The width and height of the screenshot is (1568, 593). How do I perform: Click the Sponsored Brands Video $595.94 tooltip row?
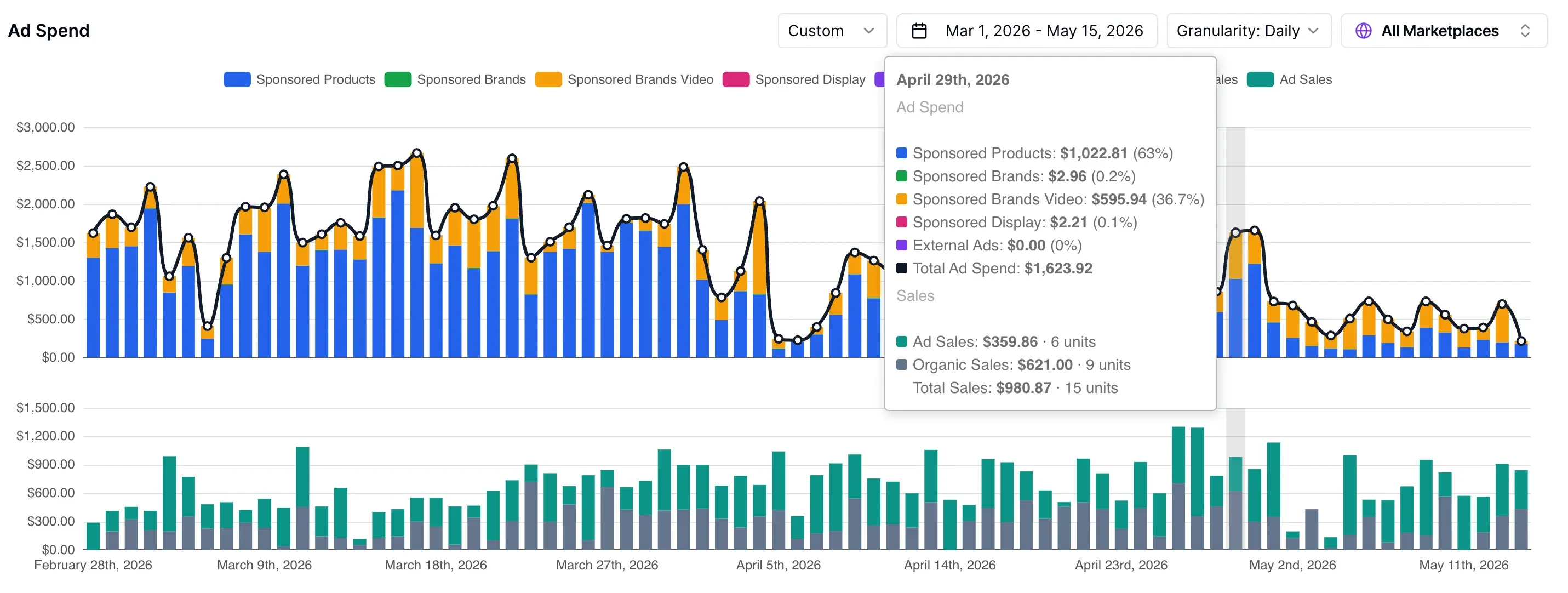(x=1050, y=199)
